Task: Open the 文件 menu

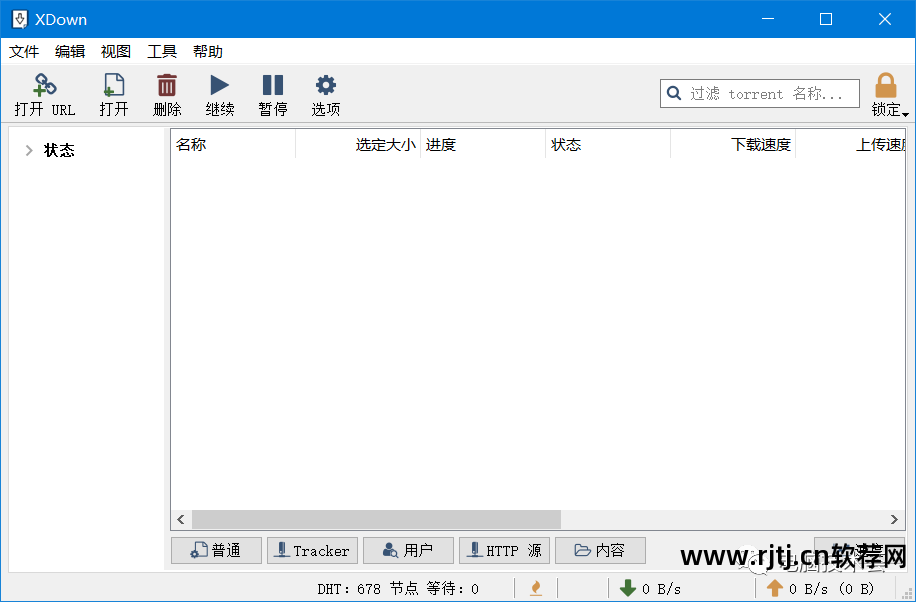Action: pos(24,51)
